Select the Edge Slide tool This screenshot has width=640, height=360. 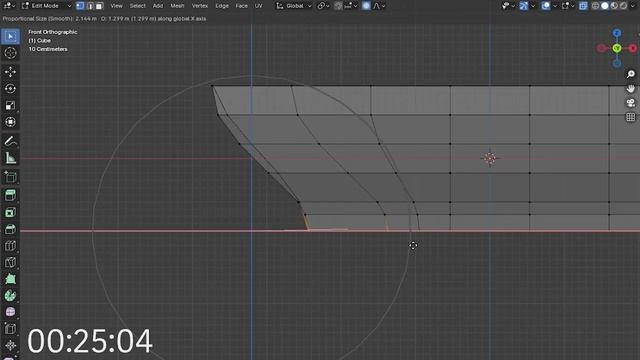pyautogui.click(x=10, y=329)
